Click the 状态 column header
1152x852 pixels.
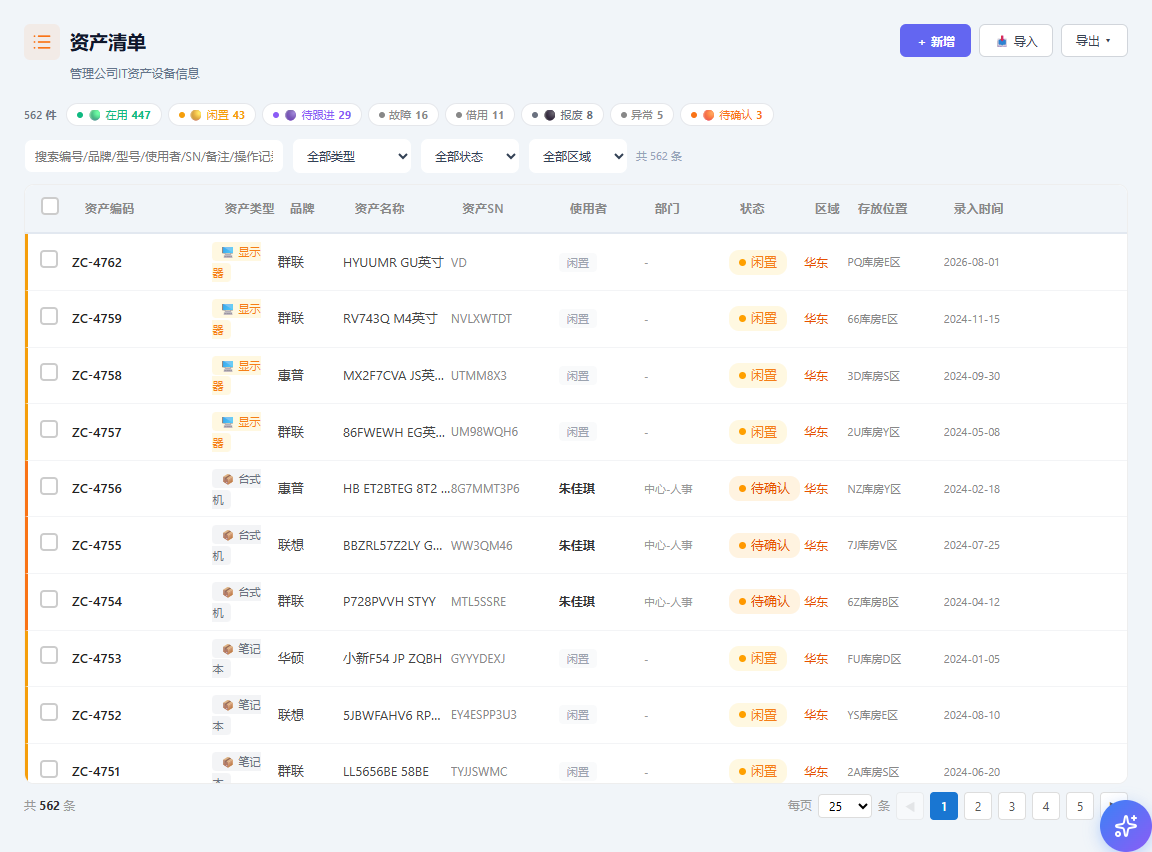pos(752,209)
